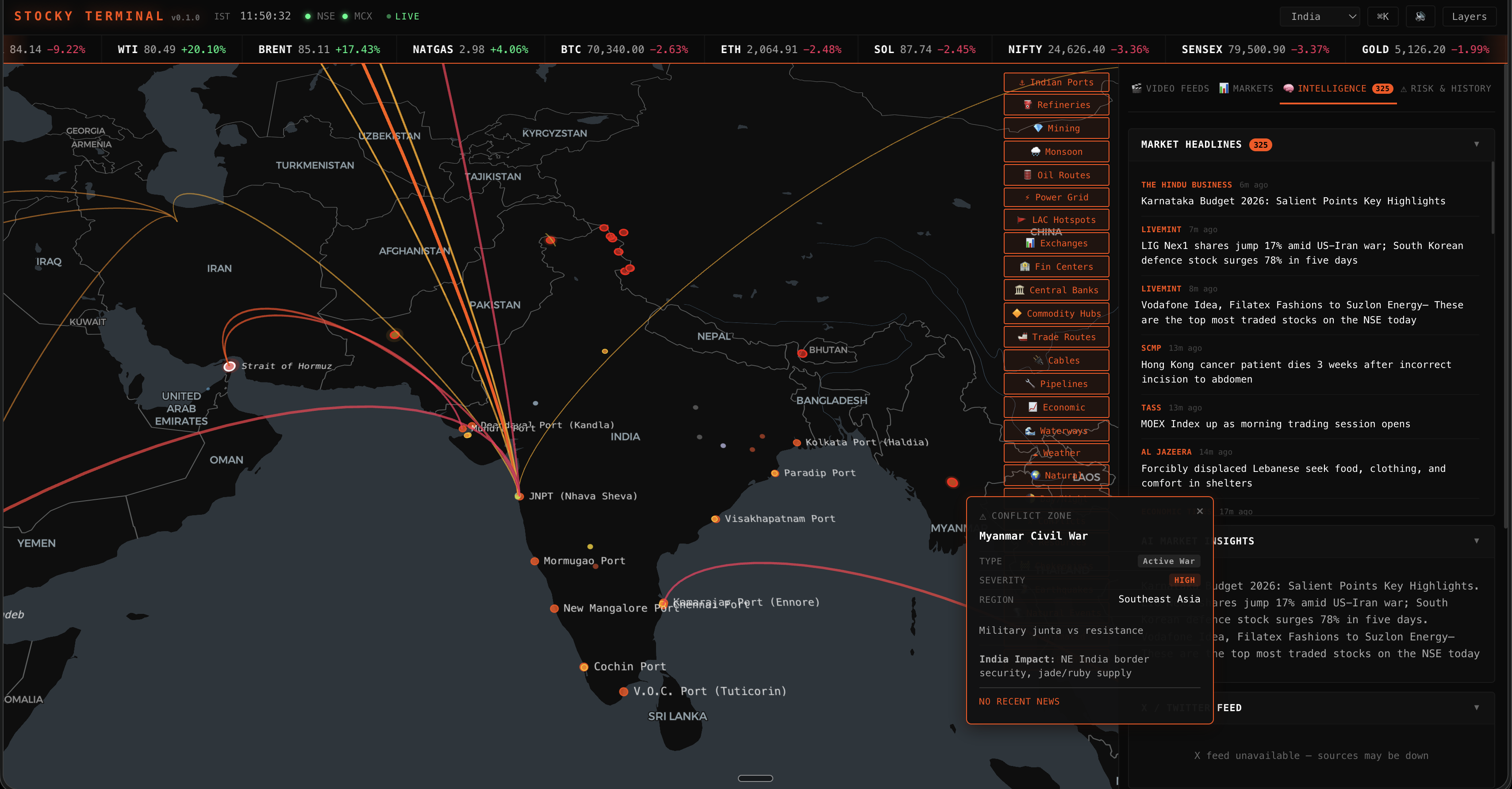Toggle the Refineries map layer
Viewport: 1512px width, 789px height.
(1056, 105)
